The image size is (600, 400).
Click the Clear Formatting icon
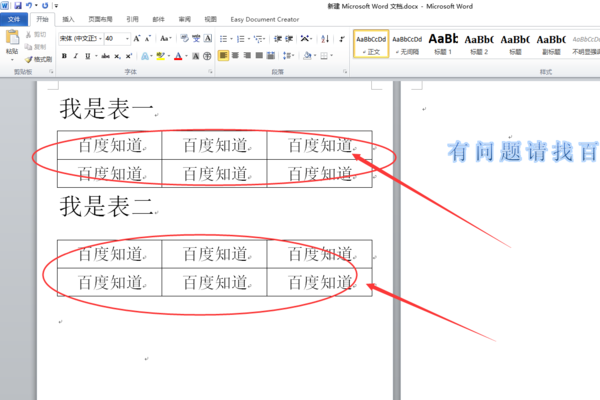(x=184, y=38)
